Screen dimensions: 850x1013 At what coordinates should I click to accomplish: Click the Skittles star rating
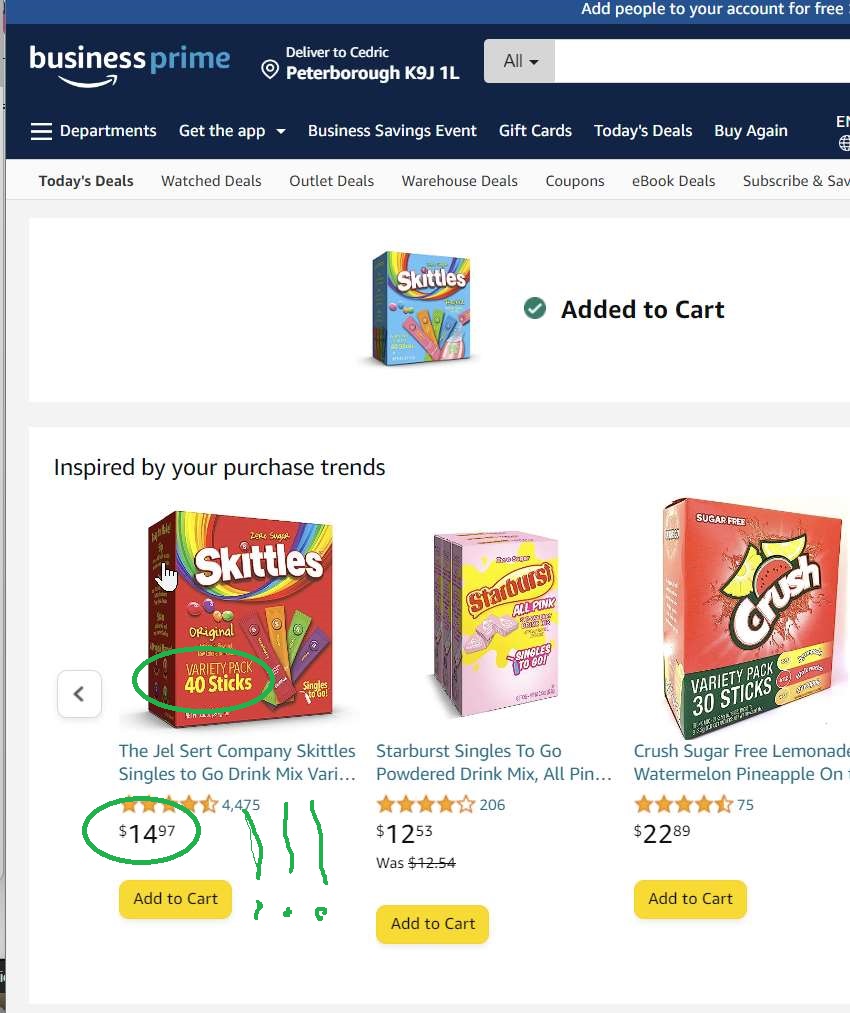coord(168,805)
